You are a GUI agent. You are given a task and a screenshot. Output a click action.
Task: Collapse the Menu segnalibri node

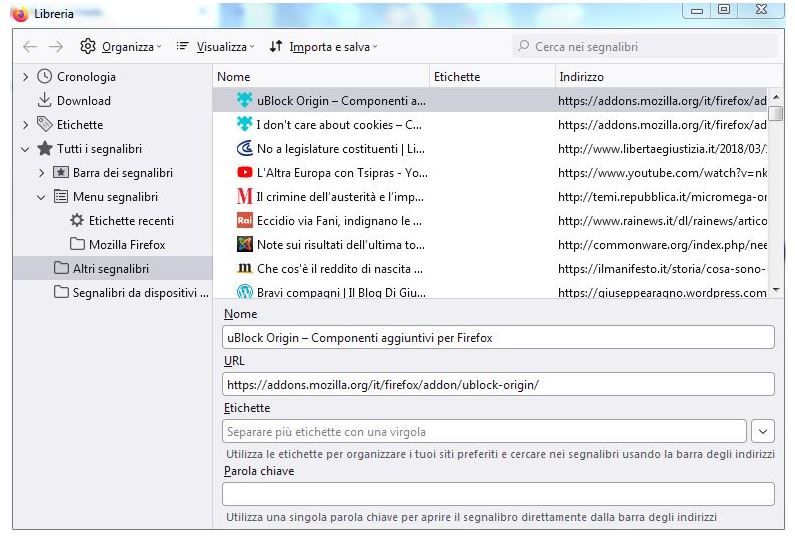[42, 197]
